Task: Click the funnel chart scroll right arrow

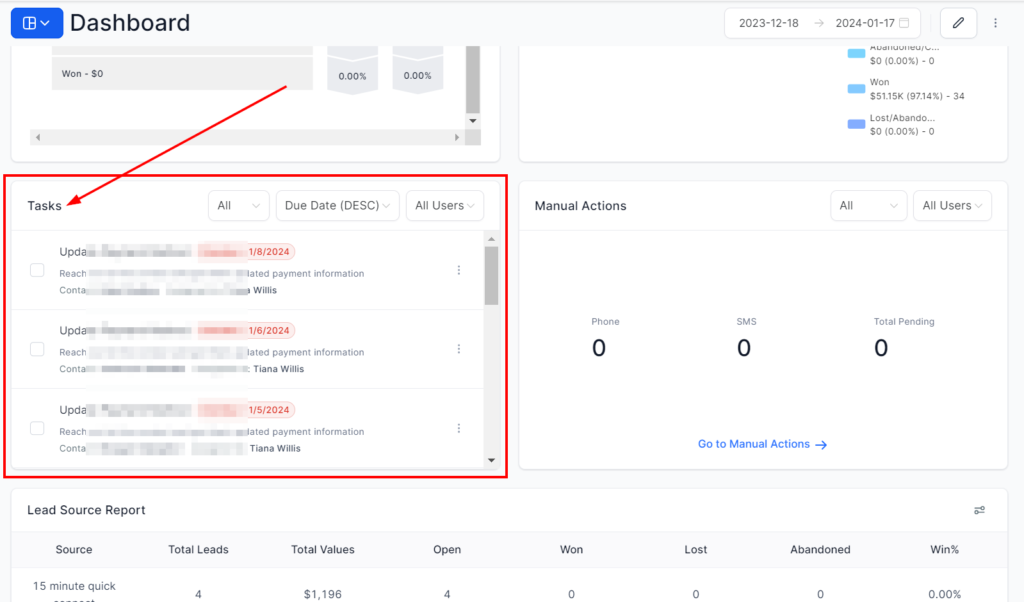Action: click(x=456, y=137)
